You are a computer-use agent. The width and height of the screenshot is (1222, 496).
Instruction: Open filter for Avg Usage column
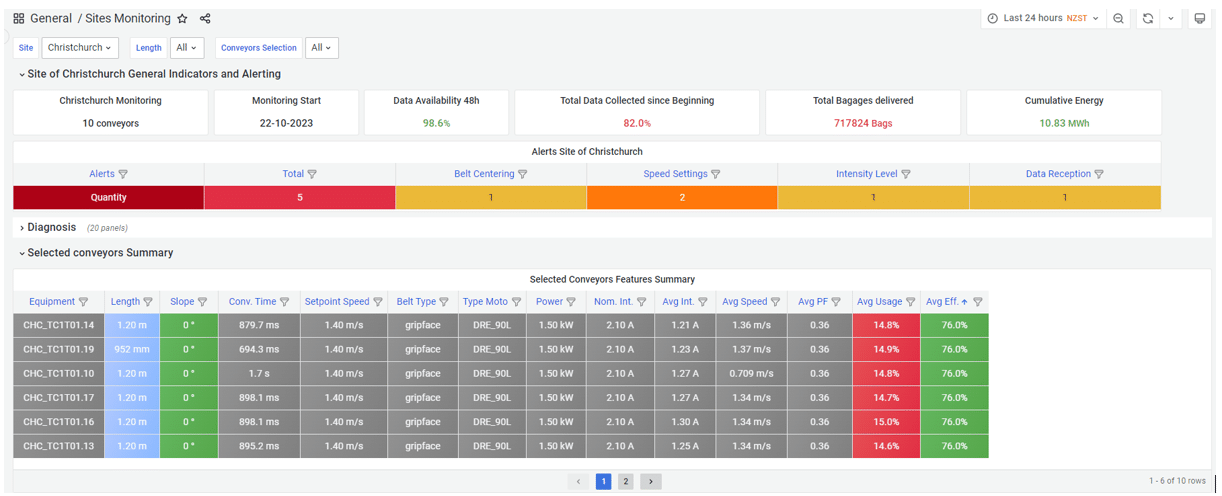pos(910,302)
